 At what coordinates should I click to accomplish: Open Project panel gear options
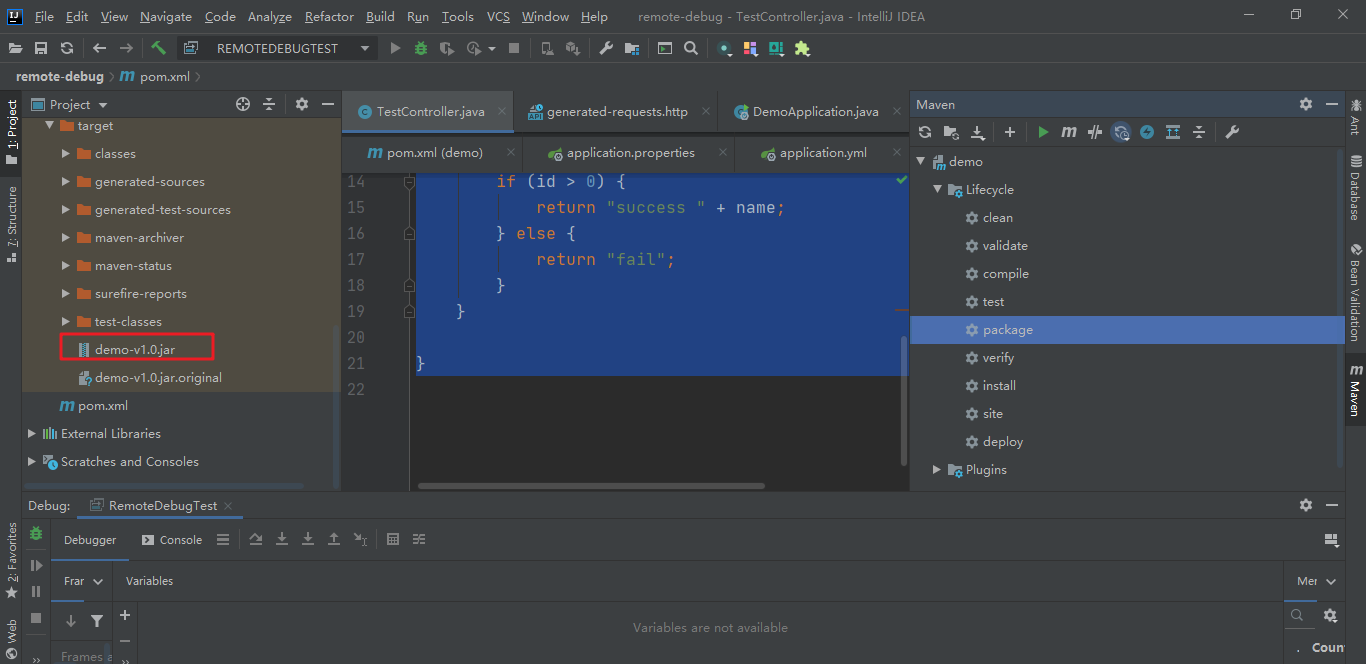point(302,104)
